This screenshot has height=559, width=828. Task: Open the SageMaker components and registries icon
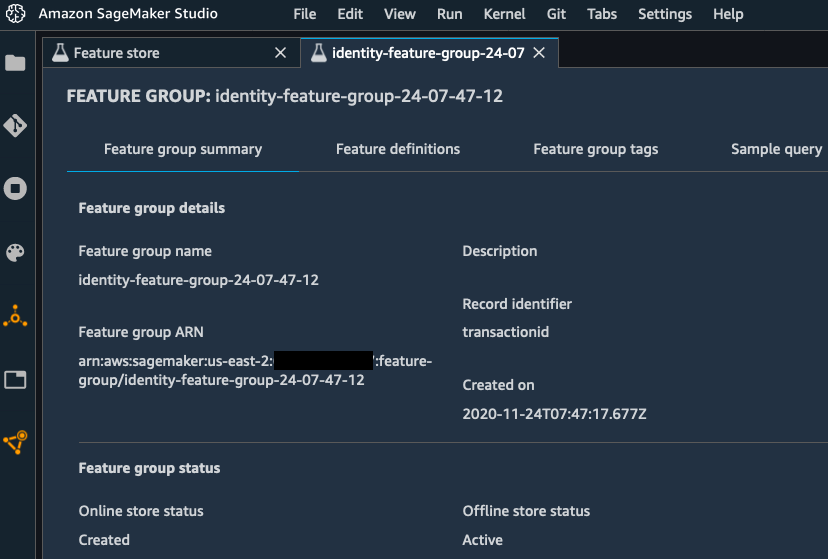[15, 316]
